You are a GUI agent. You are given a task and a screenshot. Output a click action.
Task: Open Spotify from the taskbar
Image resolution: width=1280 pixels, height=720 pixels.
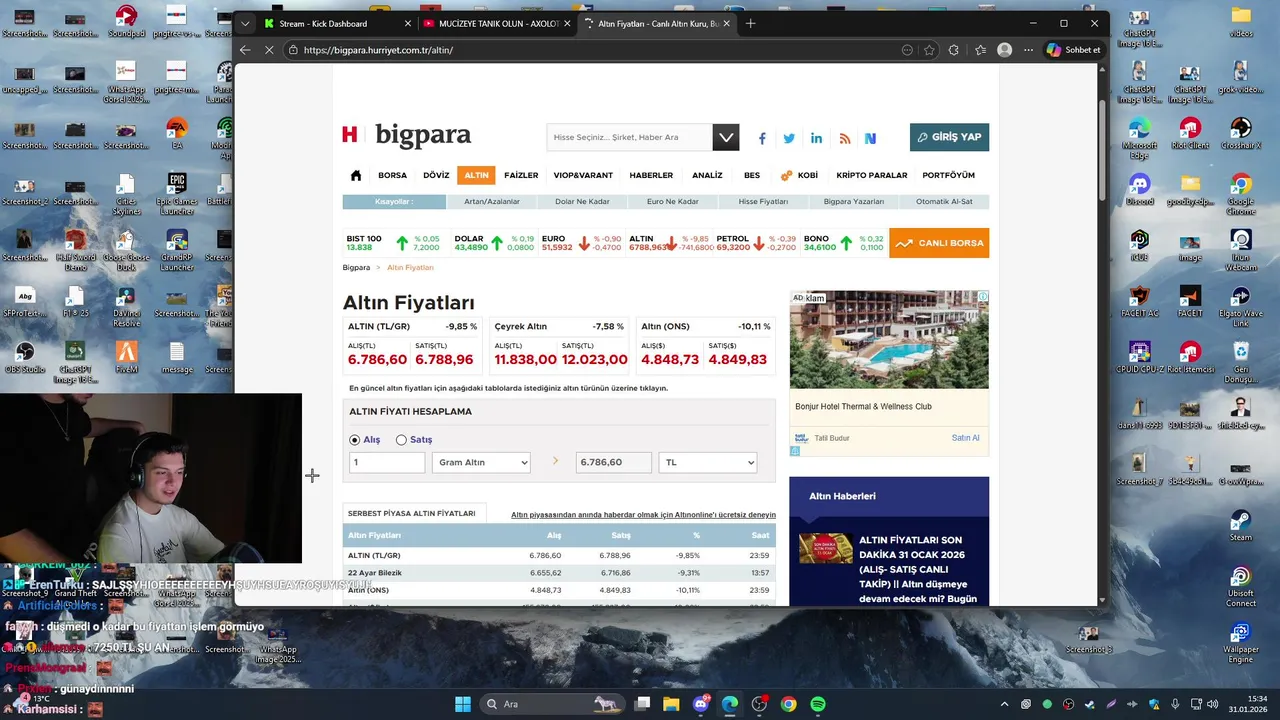coord(818,704)
